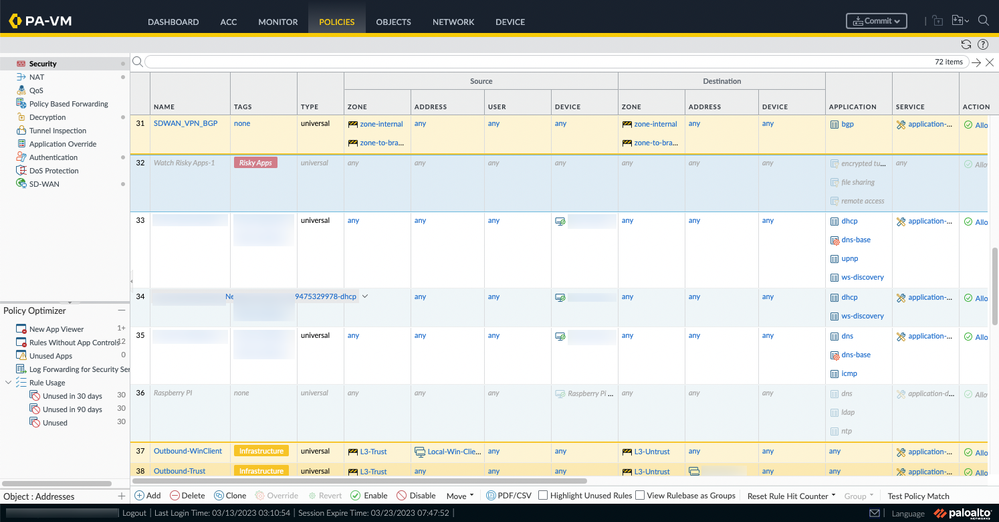This screenshot has height=522, width=999.
Task: Click the config lock icon in the header
Action: point(937,21)
